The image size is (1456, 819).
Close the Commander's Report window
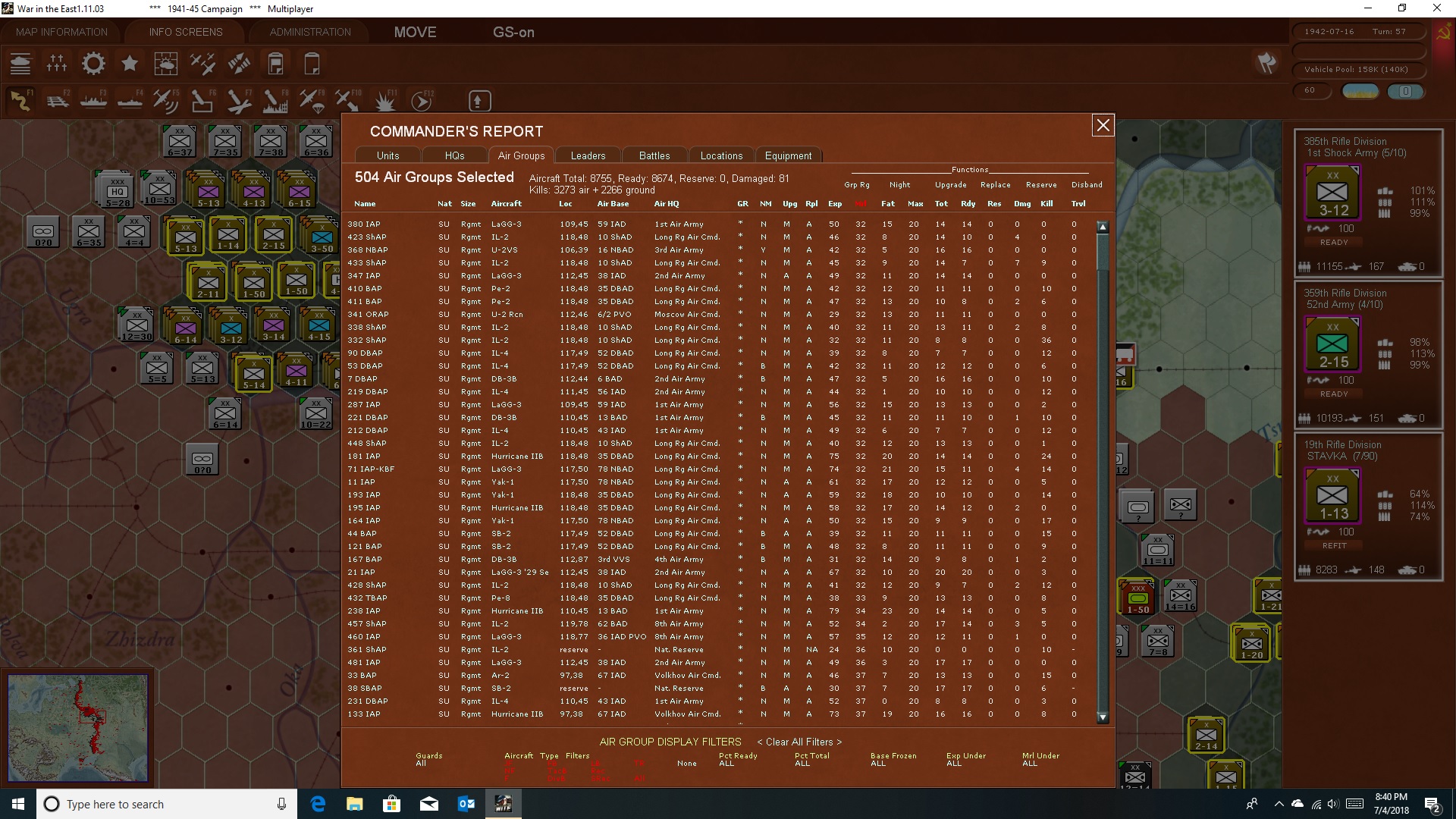1103,125
